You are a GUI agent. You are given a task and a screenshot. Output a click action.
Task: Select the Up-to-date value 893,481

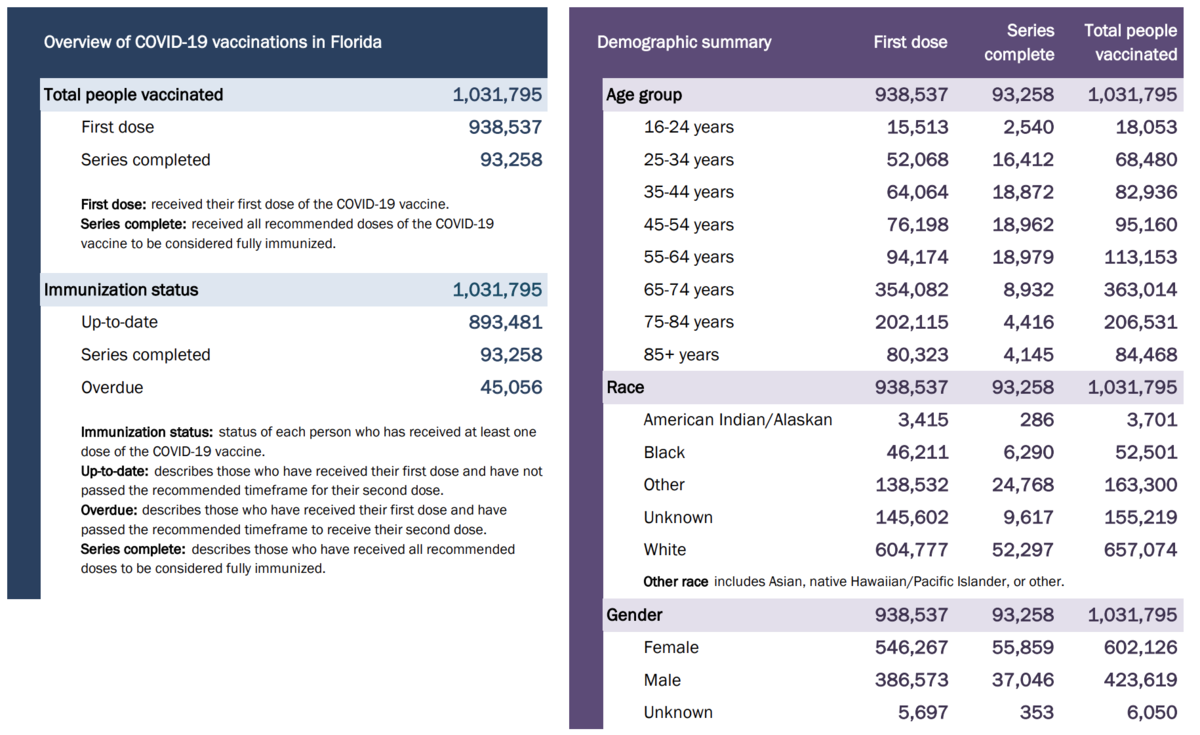[x=505, y=322]
